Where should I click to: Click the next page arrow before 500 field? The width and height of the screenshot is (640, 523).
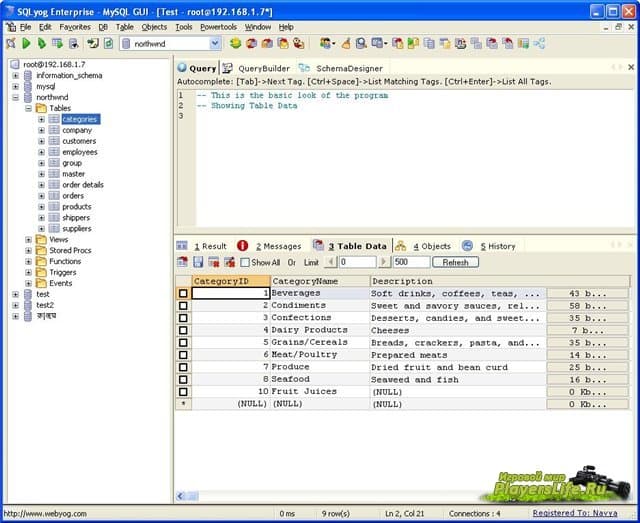pyautogui.click(x=384, y=262)
